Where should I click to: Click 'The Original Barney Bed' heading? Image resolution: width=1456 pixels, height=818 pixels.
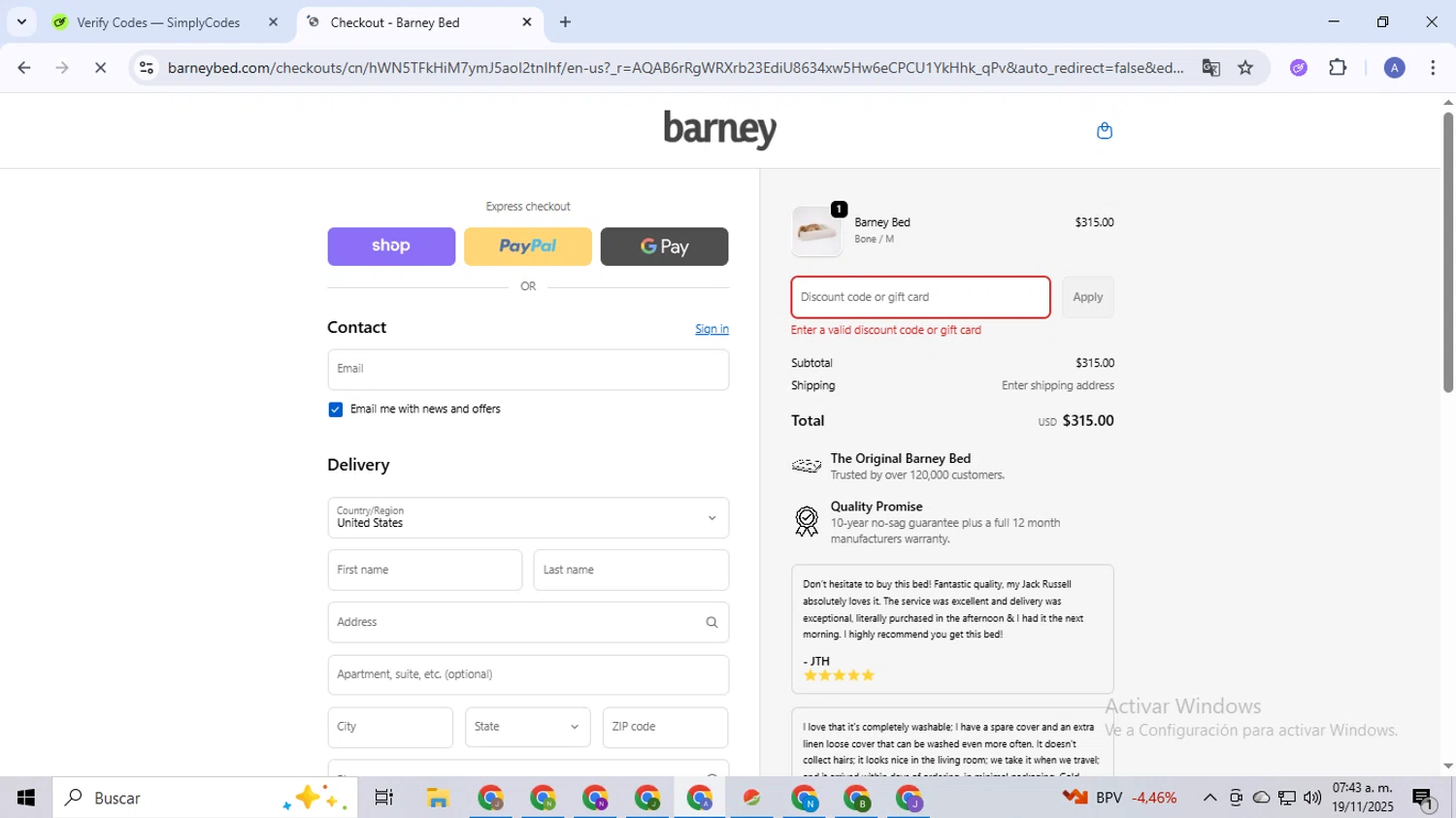pos(900,458)
